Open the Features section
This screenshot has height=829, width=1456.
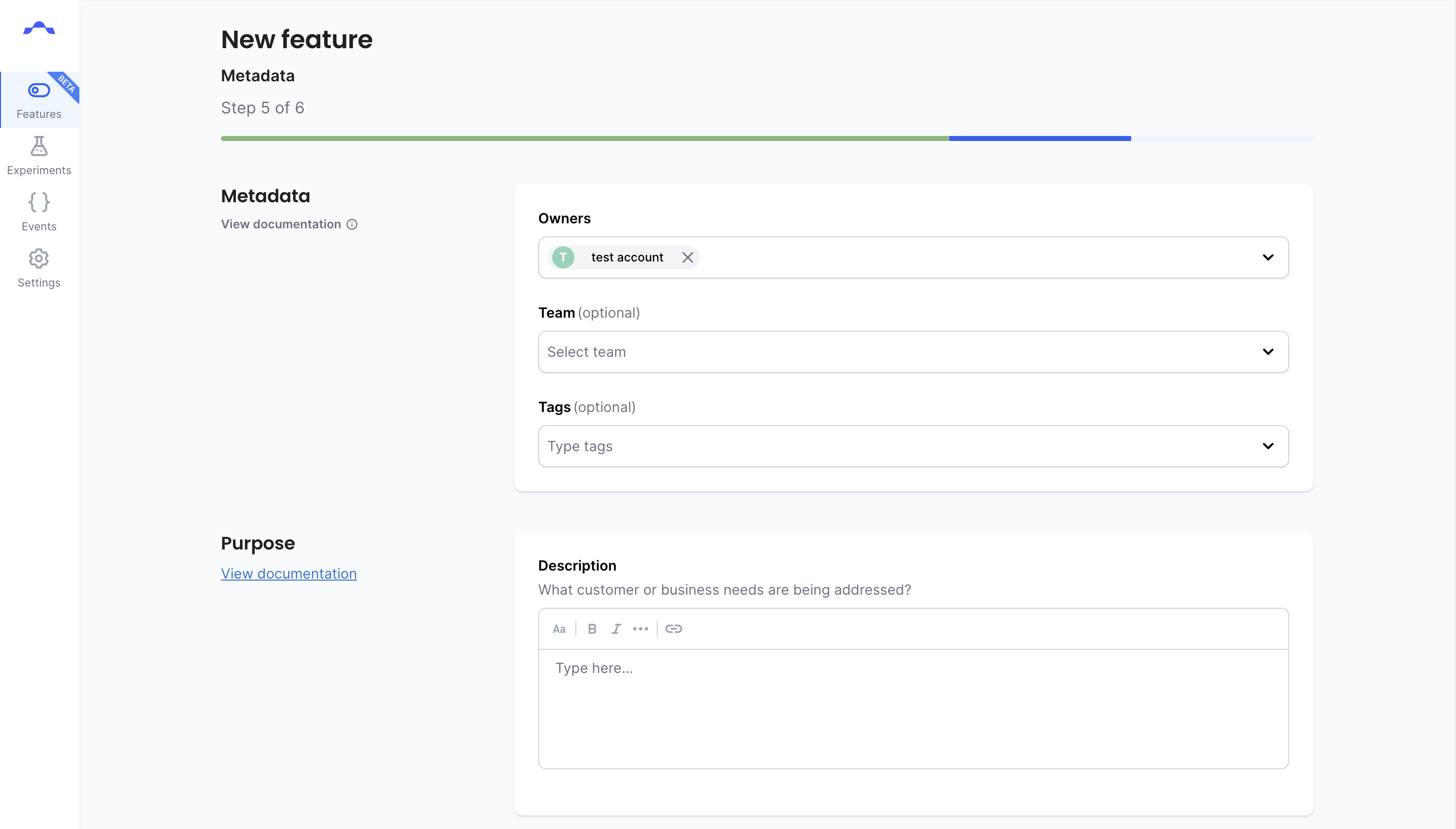coord(39,100)
